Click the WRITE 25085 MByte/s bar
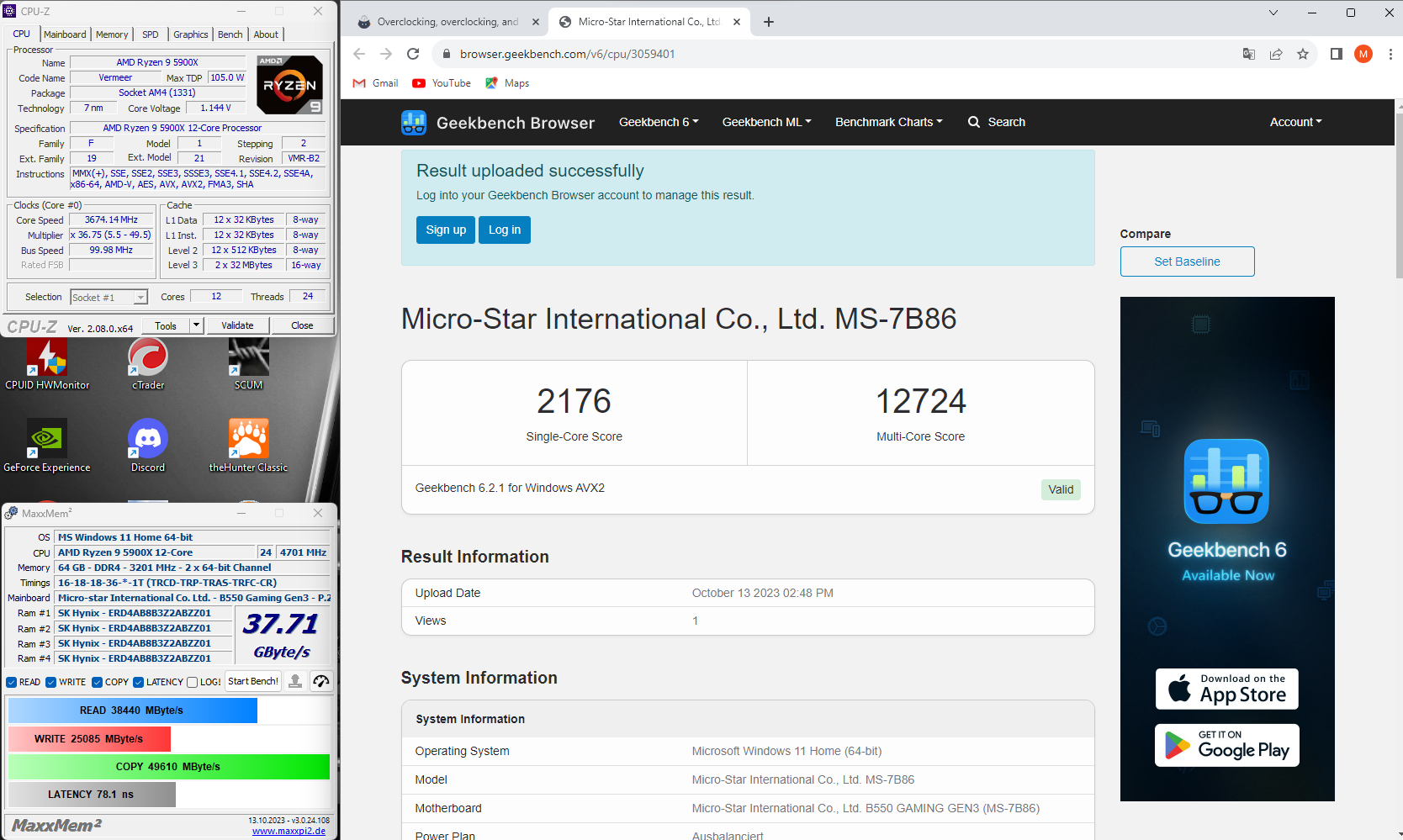 tap(89, 739)
